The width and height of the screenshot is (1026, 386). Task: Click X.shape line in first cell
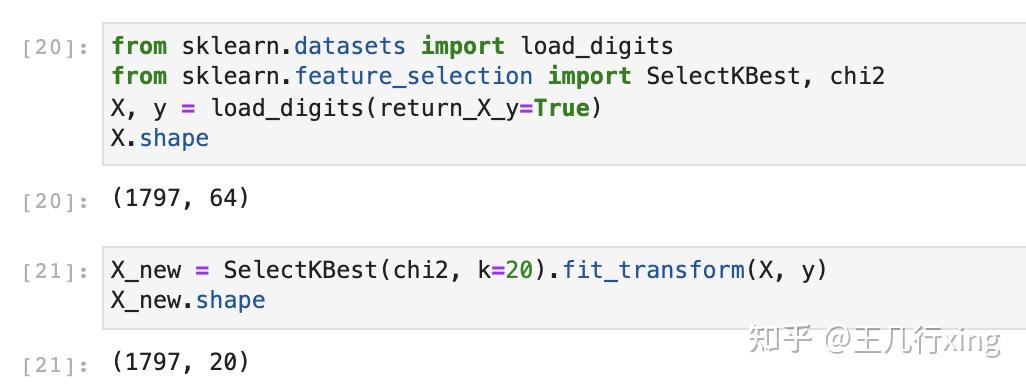160,138
